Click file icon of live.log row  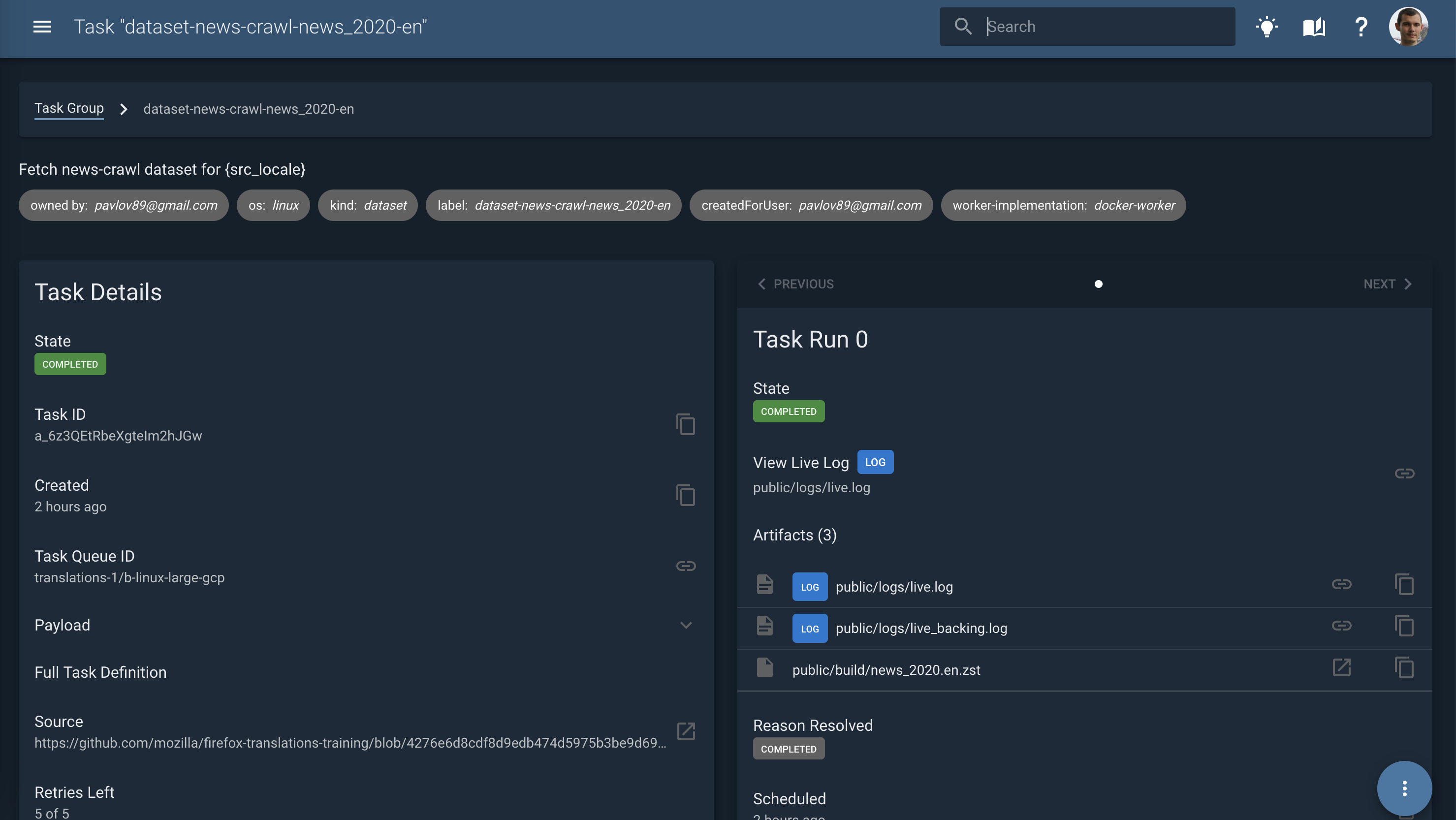click(x=765, y=584)
